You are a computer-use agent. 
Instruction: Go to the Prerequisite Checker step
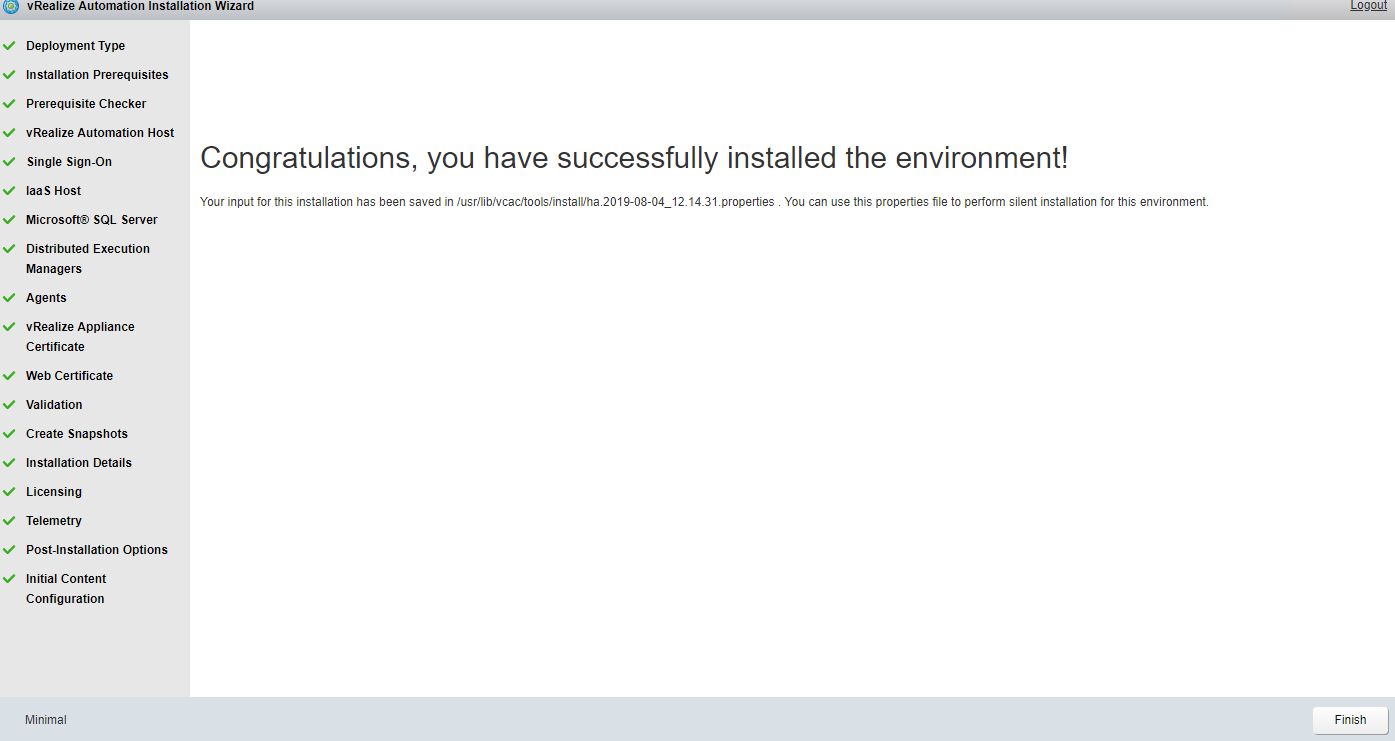tap(86, 104)
